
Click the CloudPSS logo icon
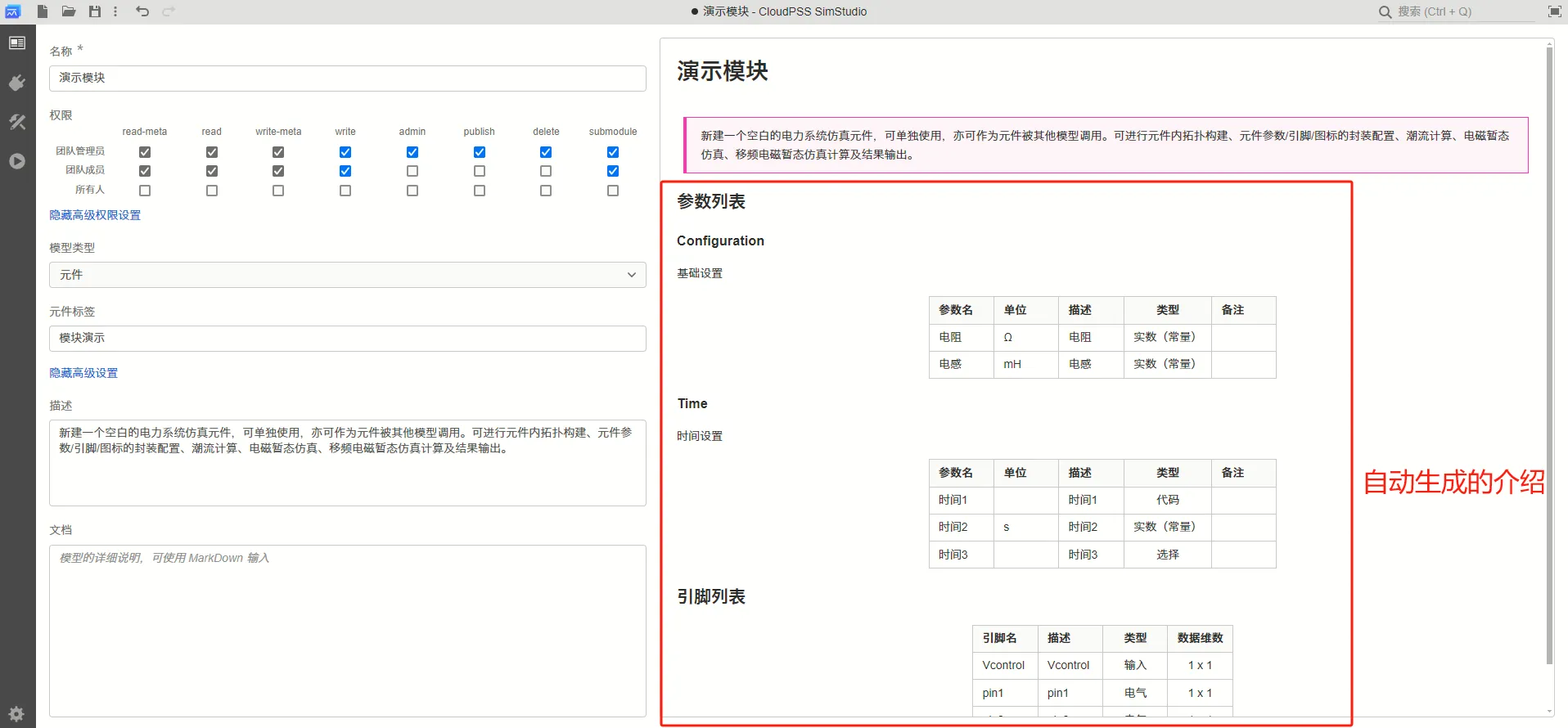pyautogui.click(x=13, y=11)
